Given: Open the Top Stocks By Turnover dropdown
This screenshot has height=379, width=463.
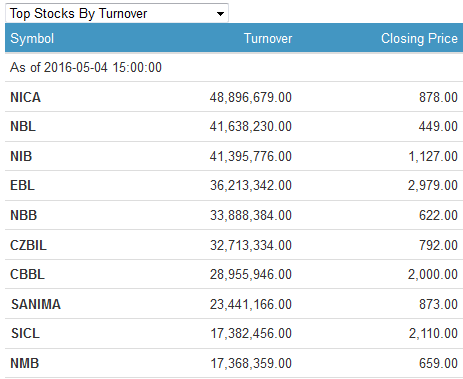Looking at the screenshot, I should (117, 13).
